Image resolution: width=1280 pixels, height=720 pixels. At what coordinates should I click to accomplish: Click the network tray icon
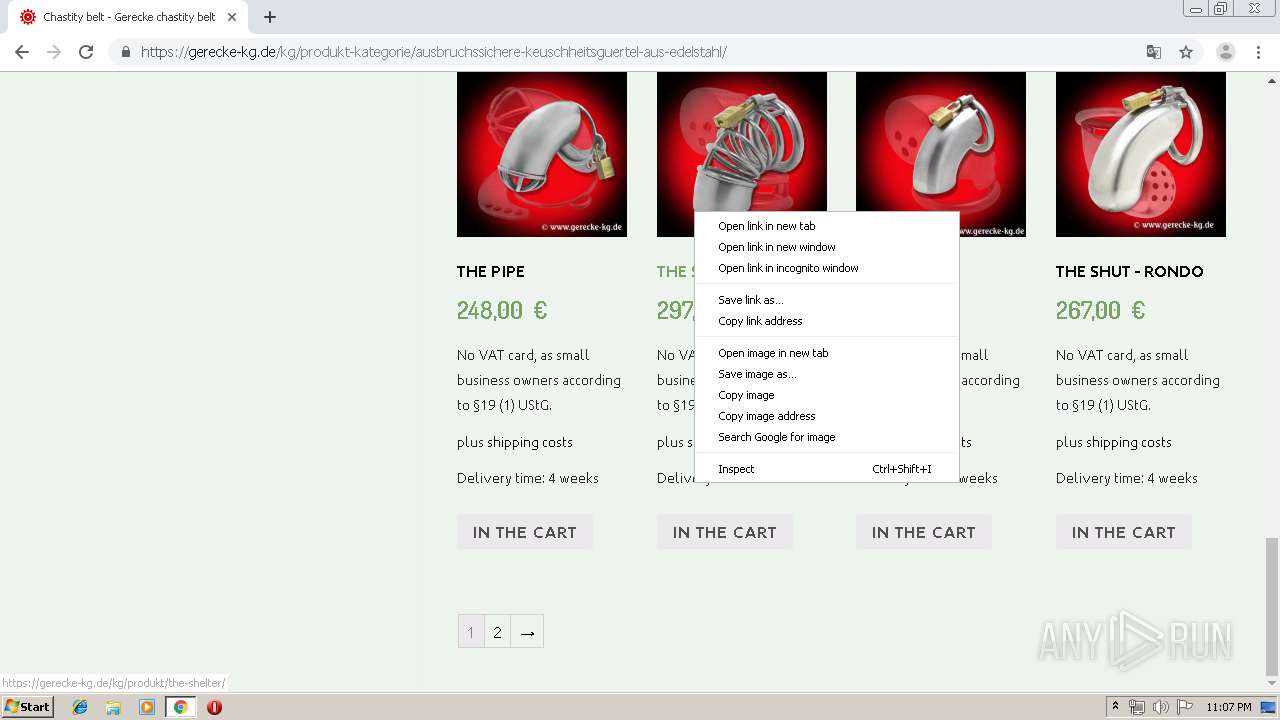[1137, 707]
